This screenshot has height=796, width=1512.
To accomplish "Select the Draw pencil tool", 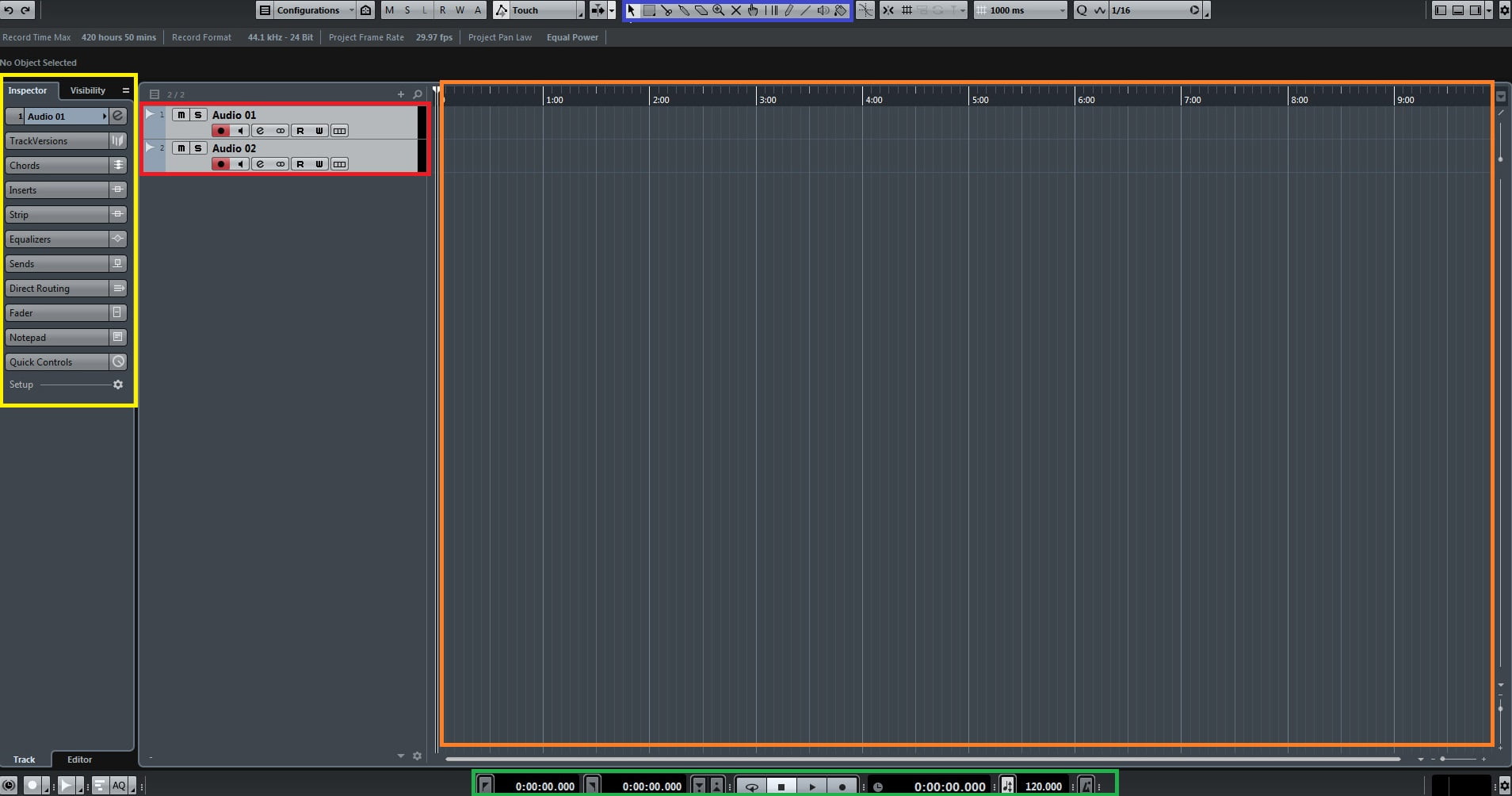I will [788, 10].
